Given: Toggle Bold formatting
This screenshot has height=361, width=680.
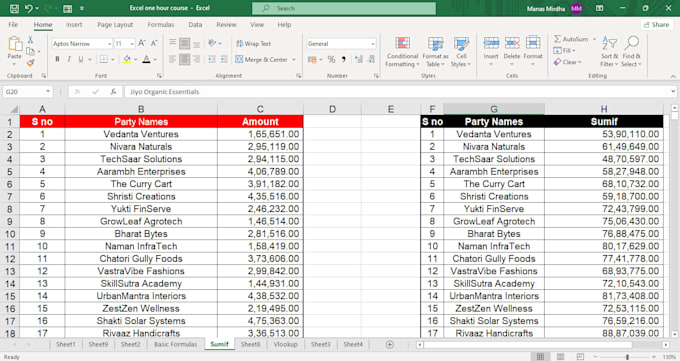Looking at the screenshot, I should click(57, 59).
